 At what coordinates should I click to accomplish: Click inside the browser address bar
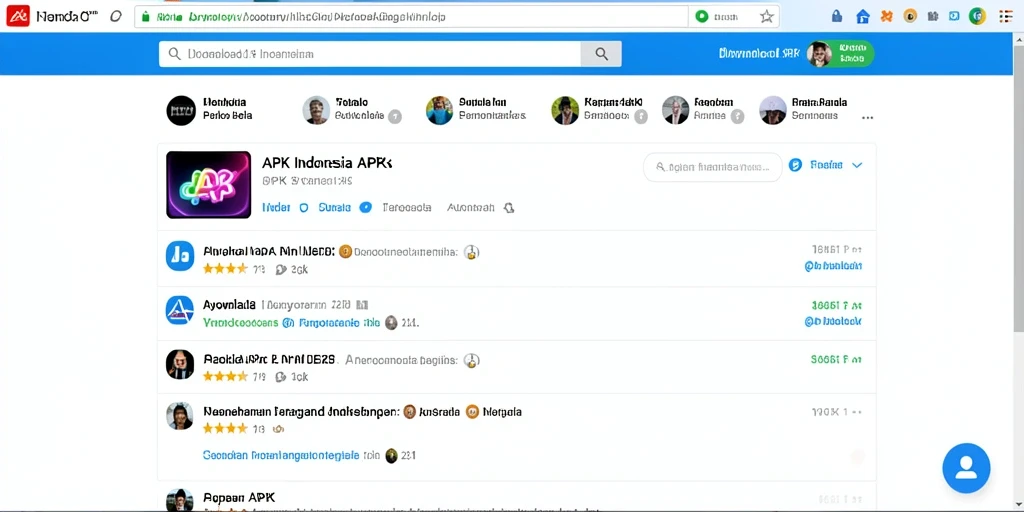(x=411, y=17)
